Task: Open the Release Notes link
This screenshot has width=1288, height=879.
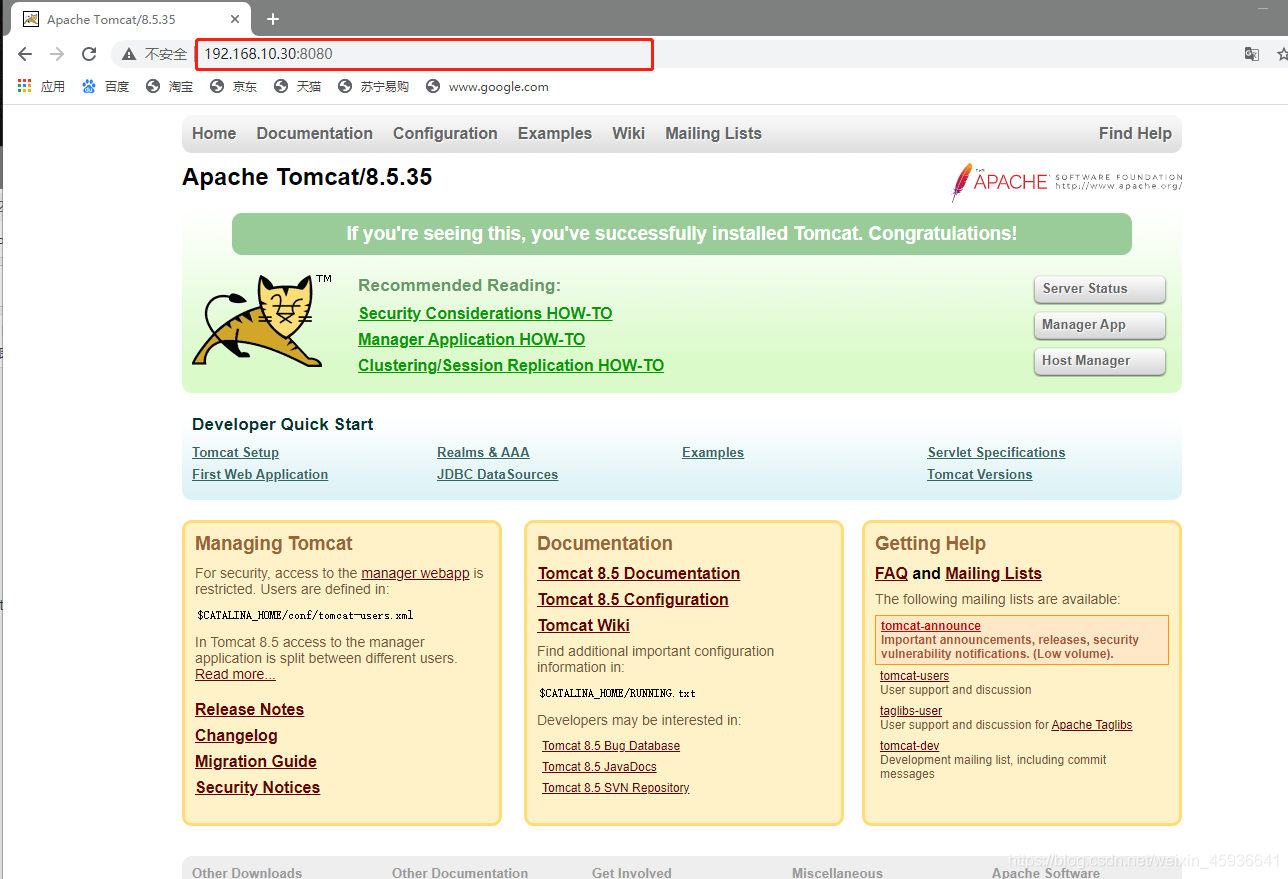Action: coord(249,709)
